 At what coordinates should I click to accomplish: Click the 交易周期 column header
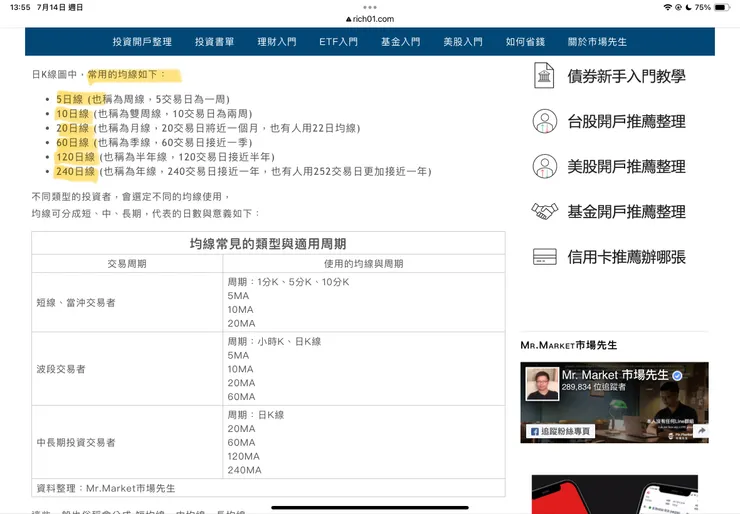tap(127, 264)
